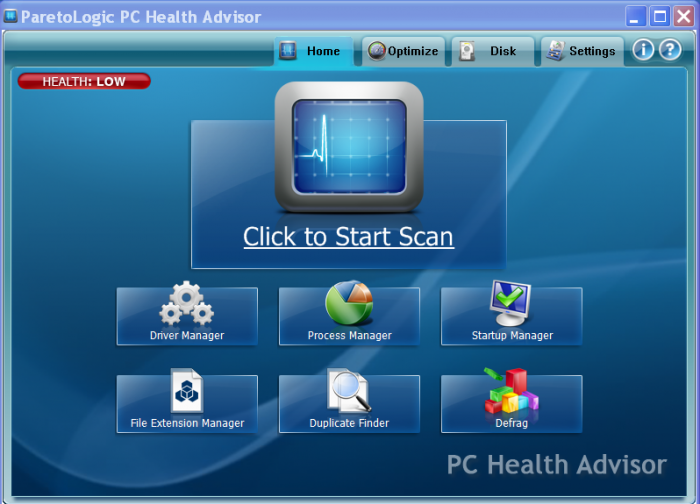
Task: Switch to the Optimize tab
Action: click(x=404, y=51)
